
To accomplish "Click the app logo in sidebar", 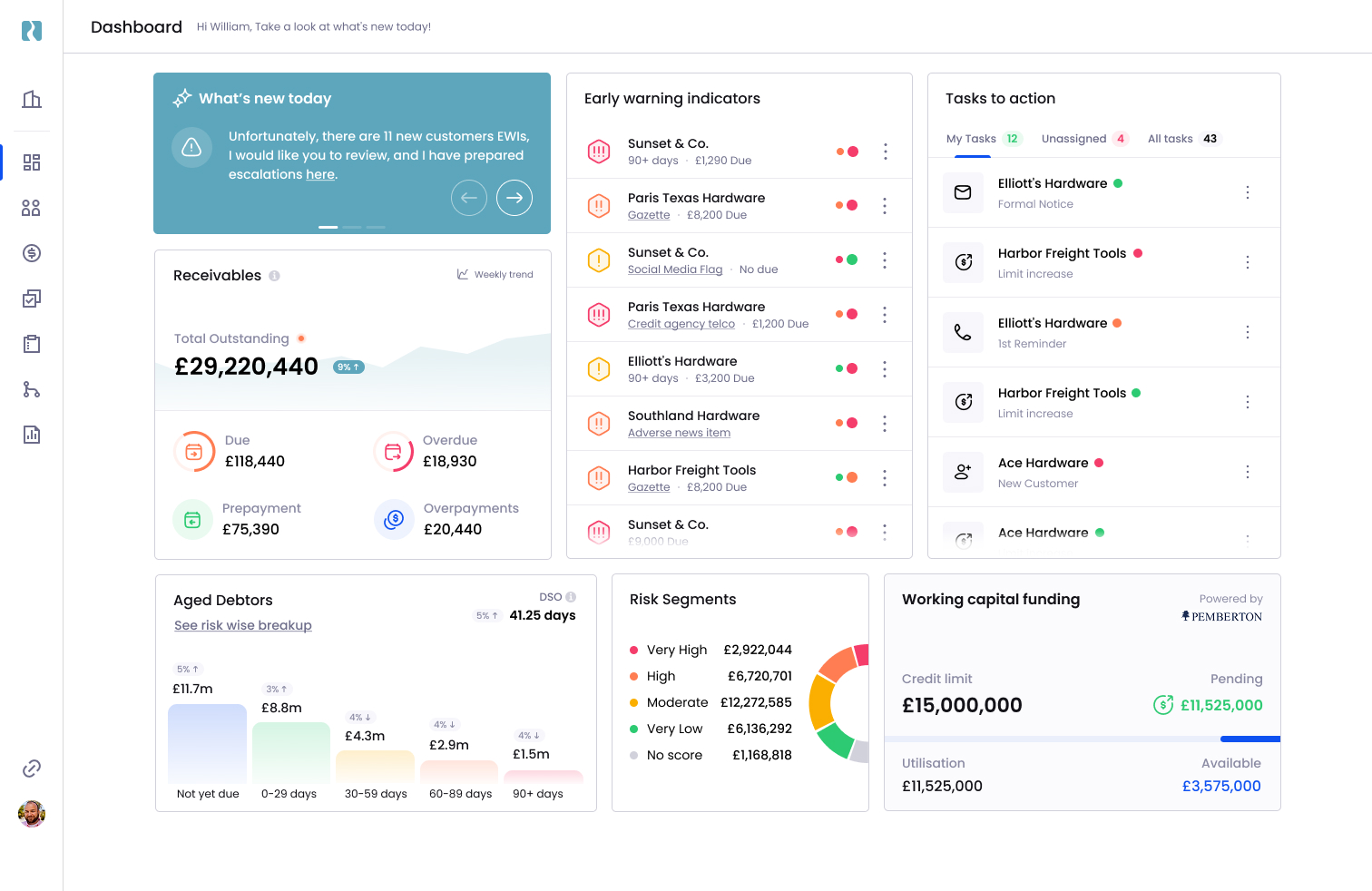I will tap(32, 31).
